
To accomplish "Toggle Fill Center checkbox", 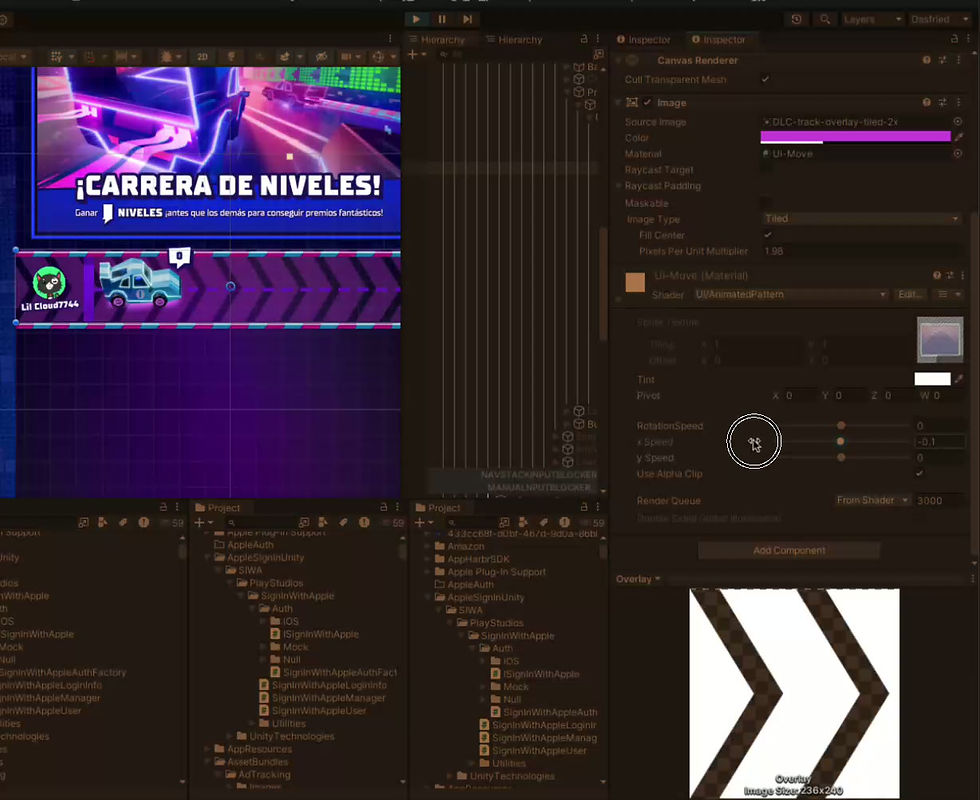I will tap(768, 234).
